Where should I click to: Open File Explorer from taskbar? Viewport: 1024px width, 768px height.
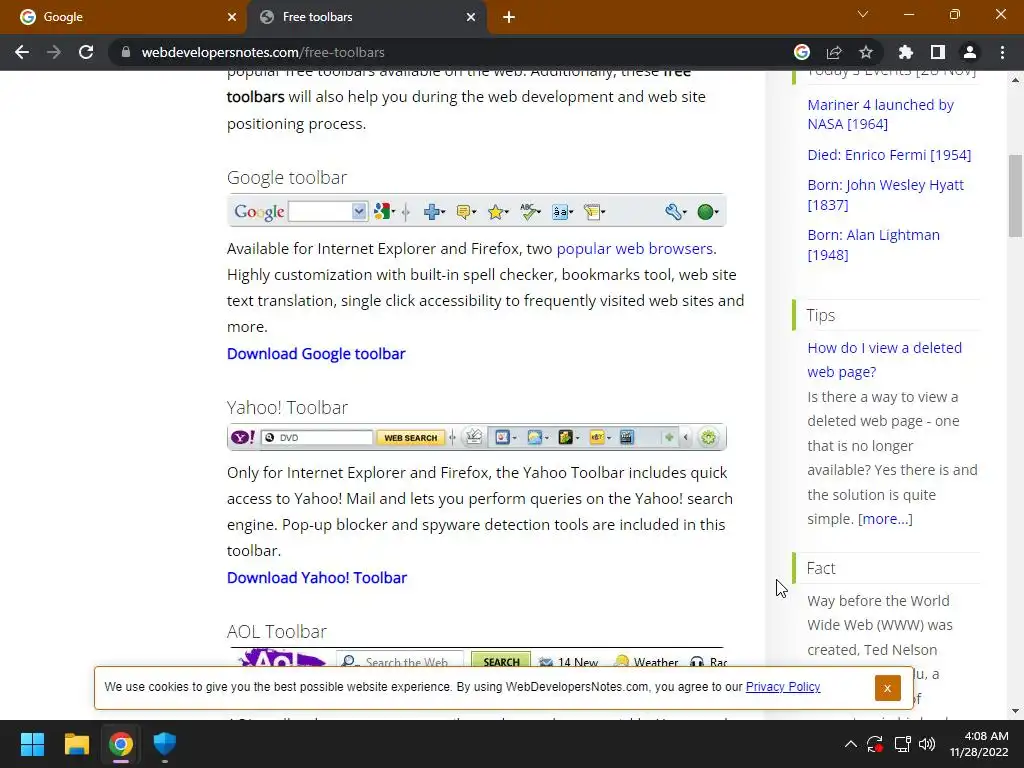tap(76, 744)
